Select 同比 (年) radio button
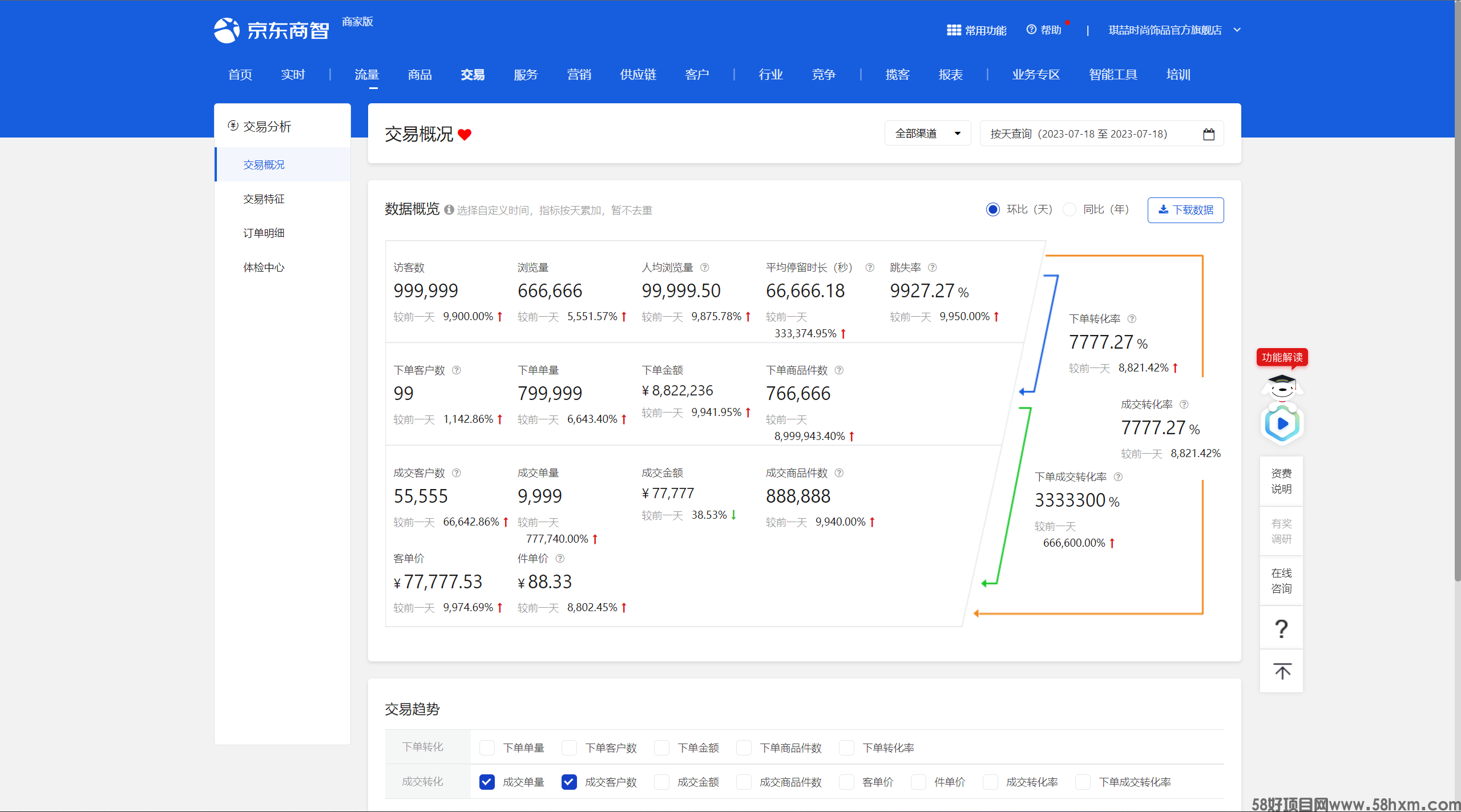The image size is (1461, 812). click(x=1069, y=209)
